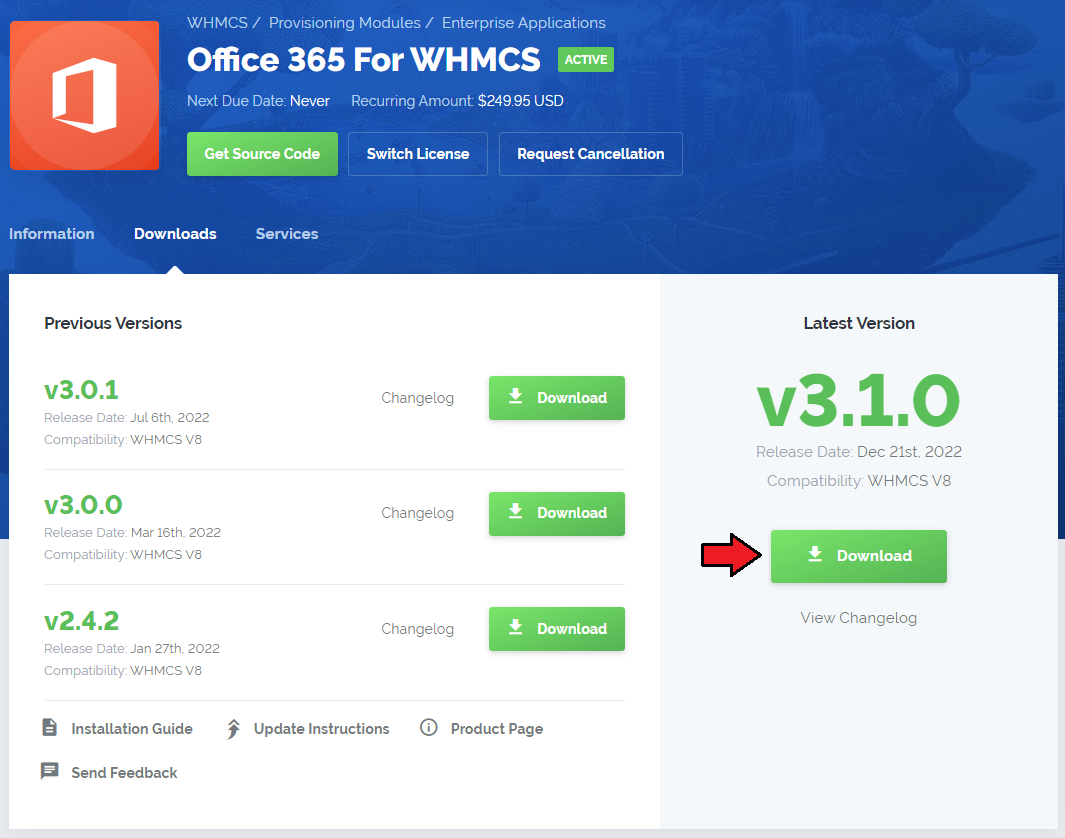The height and width of the screenshot is (838, 1065).
Task: Open the Send Feedback link
Action: click(x=124, y=773)
